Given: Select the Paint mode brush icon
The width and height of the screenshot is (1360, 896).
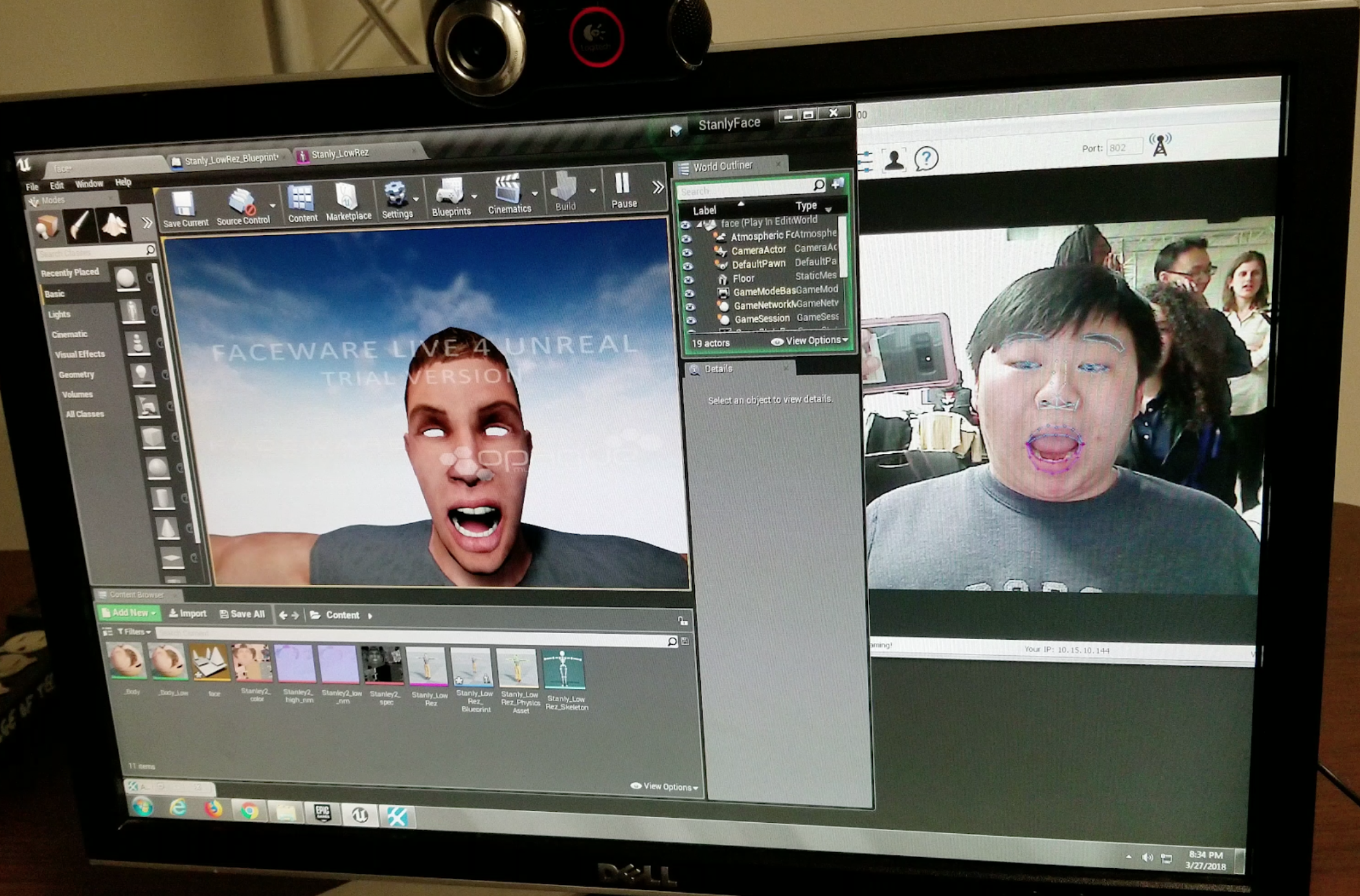Looking at the screenshot, I should (x=81, y=225).
